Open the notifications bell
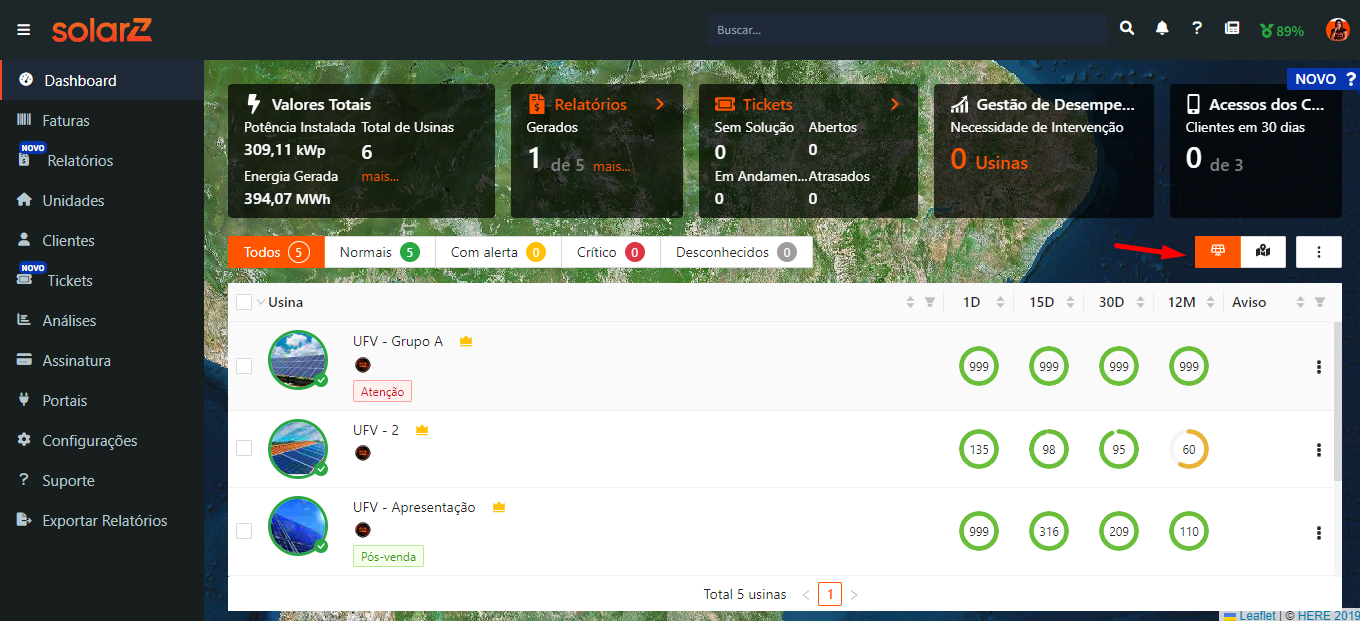The width and height of the screenshot is (1360, 621). point(1162,29)
